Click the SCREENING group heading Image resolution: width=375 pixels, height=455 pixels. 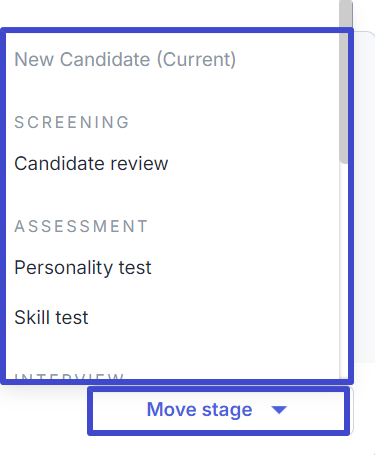[72, 122]
